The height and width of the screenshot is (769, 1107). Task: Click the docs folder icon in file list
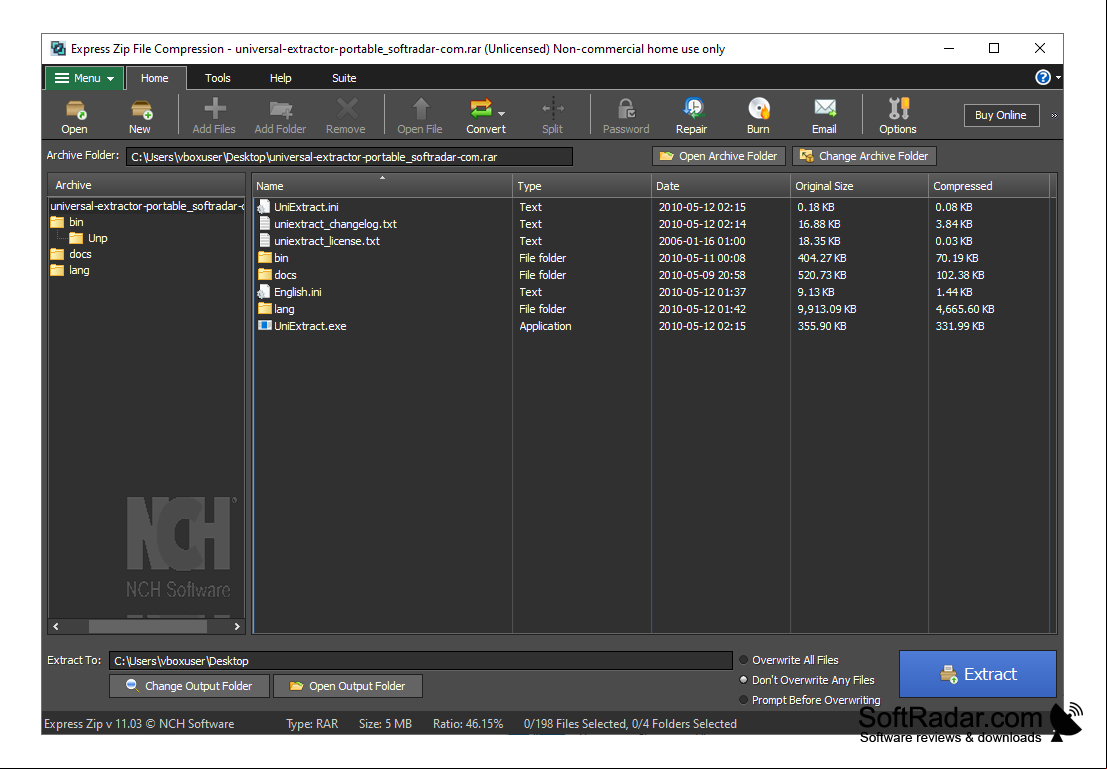(265, 275)
